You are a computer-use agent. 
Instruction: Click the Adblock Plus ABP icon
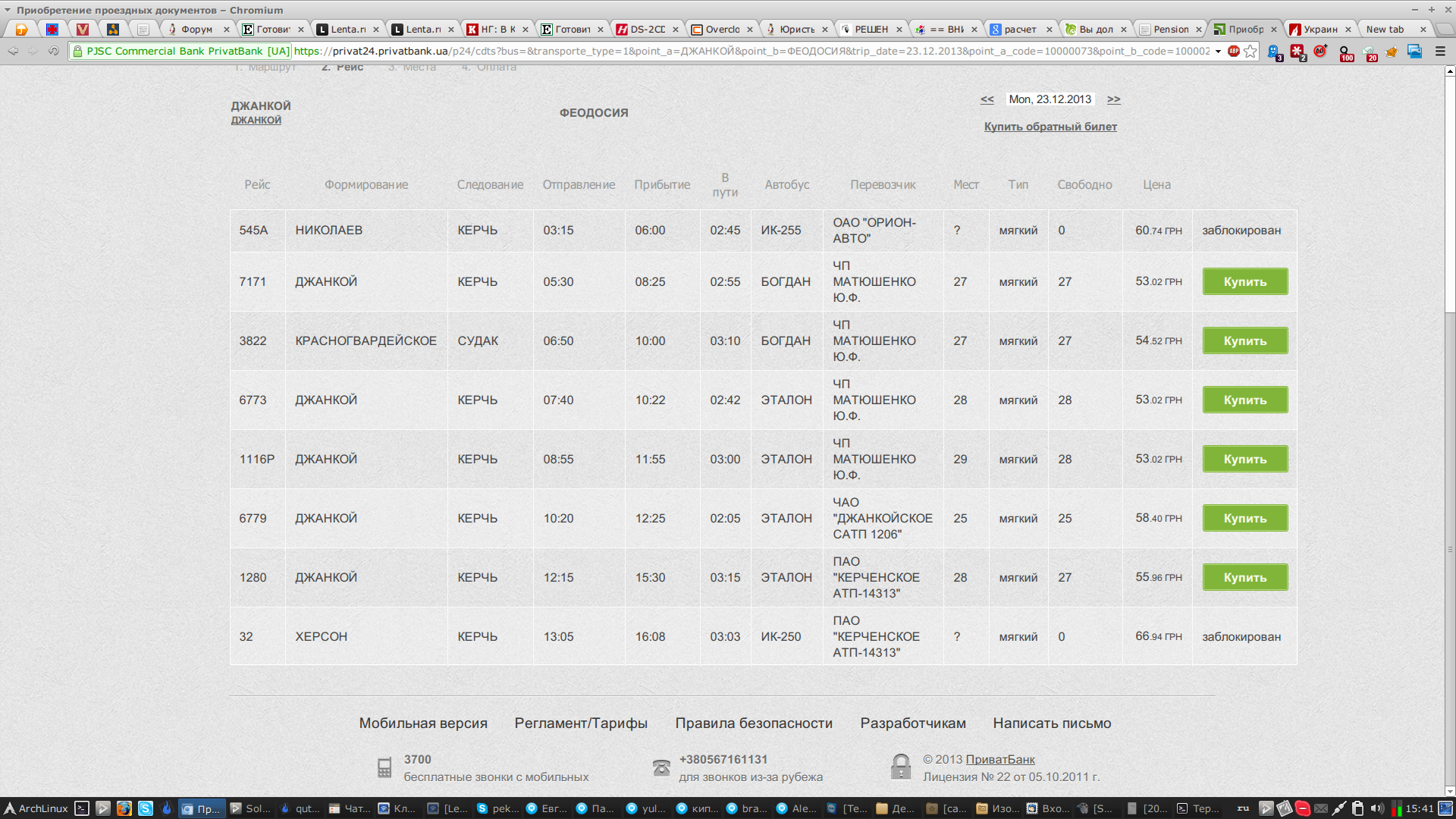pos(1234,52)
